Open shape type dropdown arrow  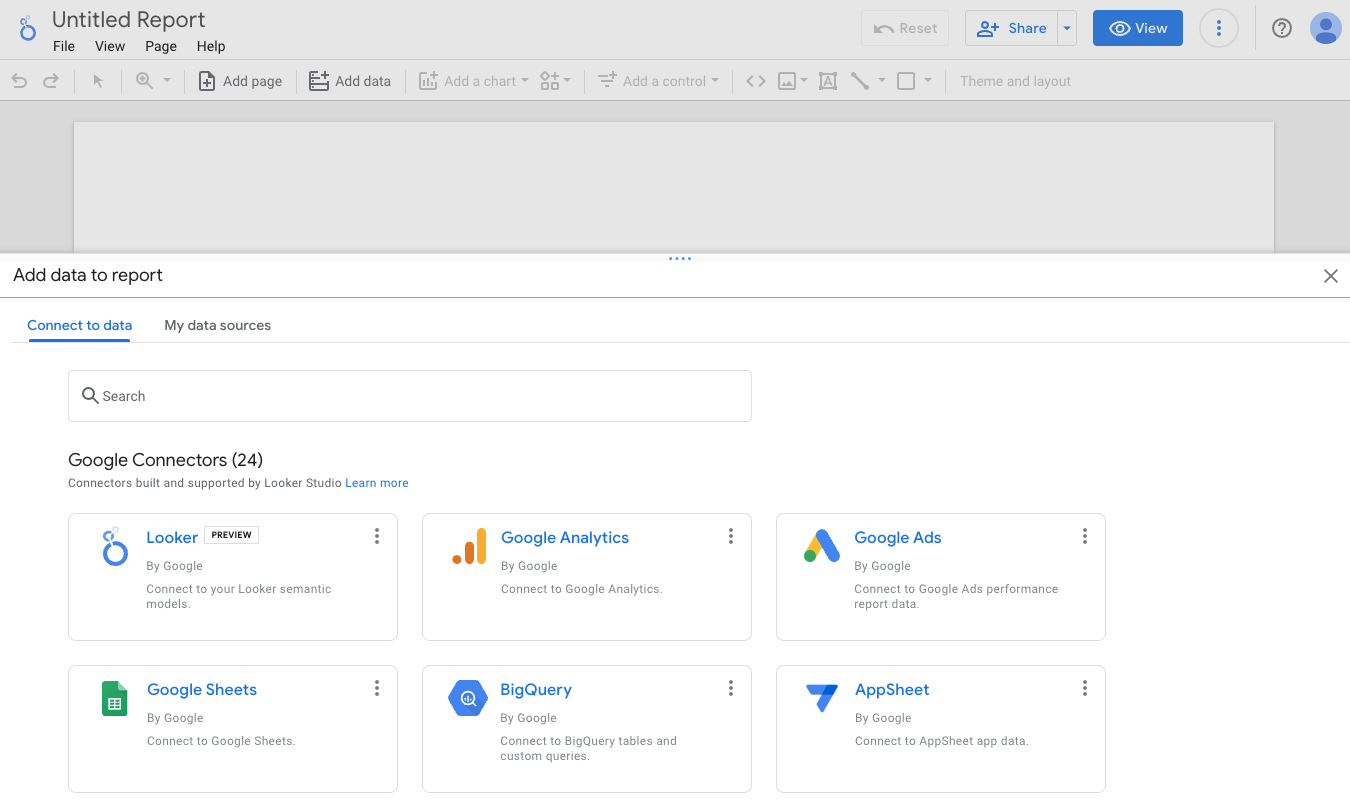pyautogui.click(x=928, y=81)
